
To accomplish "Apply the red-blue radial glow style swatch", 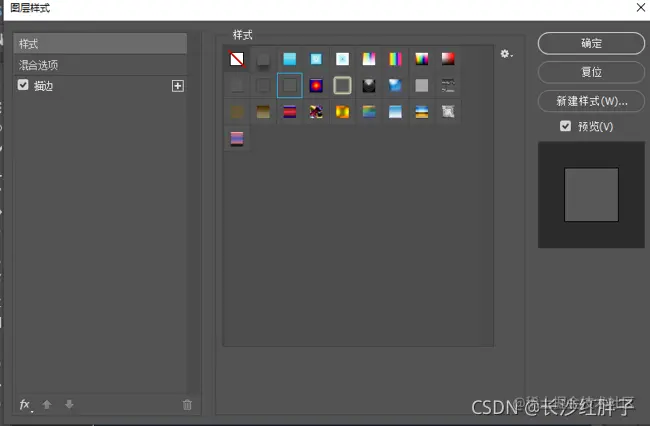I will (316, 85).
